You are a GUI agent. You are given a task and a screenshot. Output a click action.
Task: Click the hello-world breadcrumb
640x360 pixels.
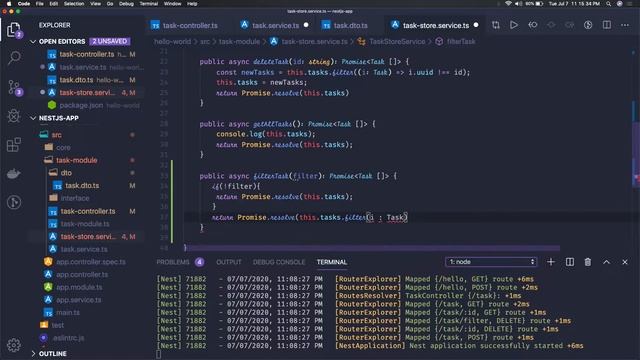point(172,42)
